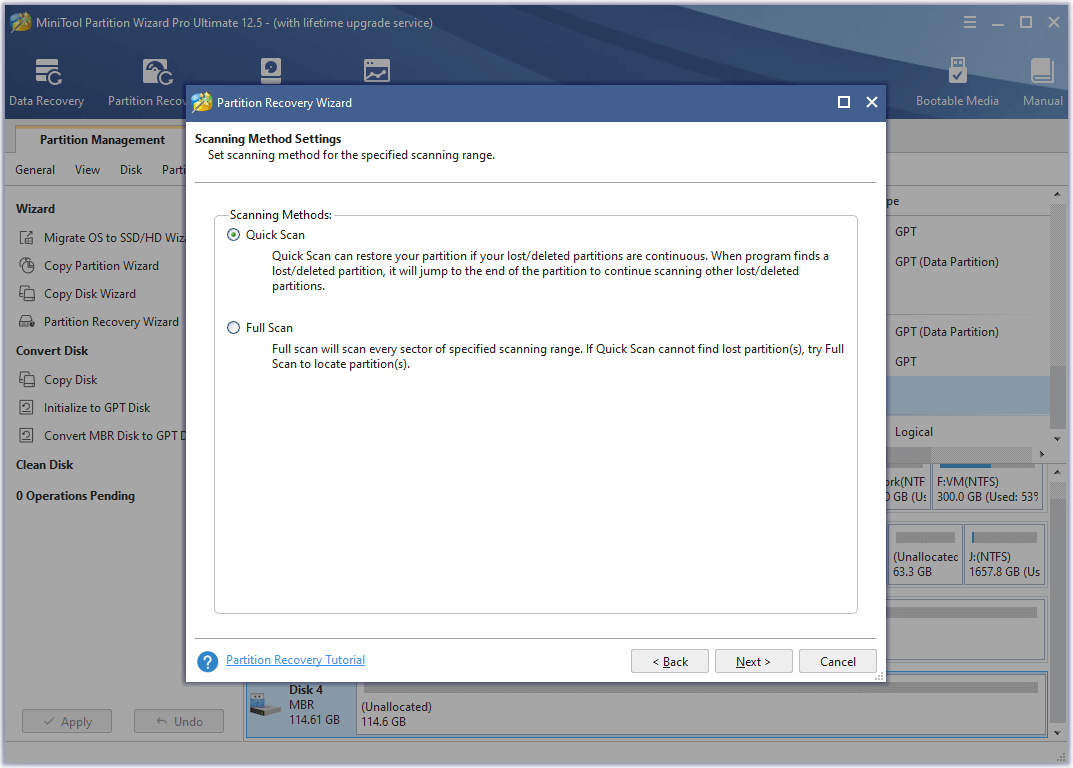1073x768 pixels.
Task: Open the Disk Benchmark toolbar icon
Action: [x=271, y=71]
